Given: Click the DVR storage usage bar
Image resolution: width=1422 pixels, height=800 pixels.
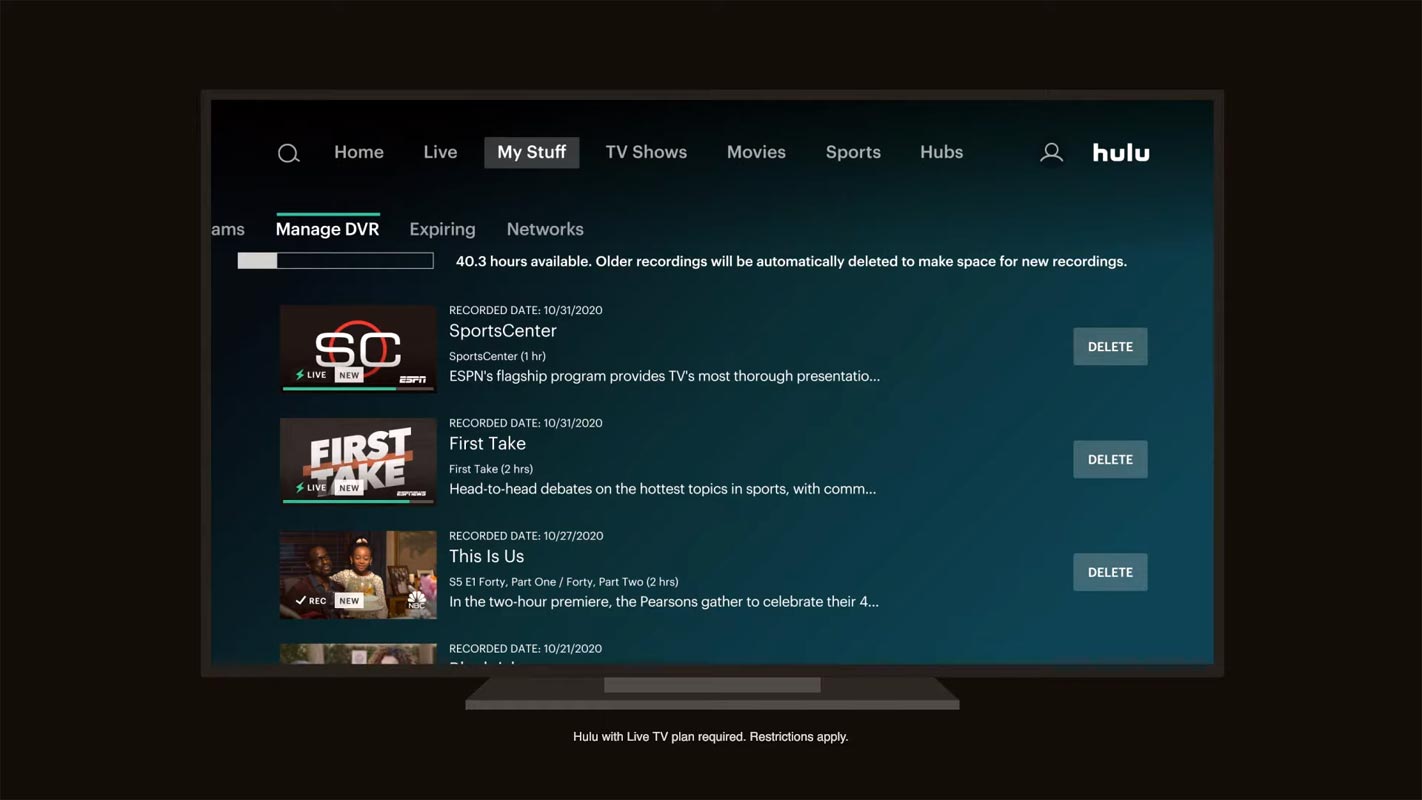Looking at the screenshot, I should pos(335,261).
